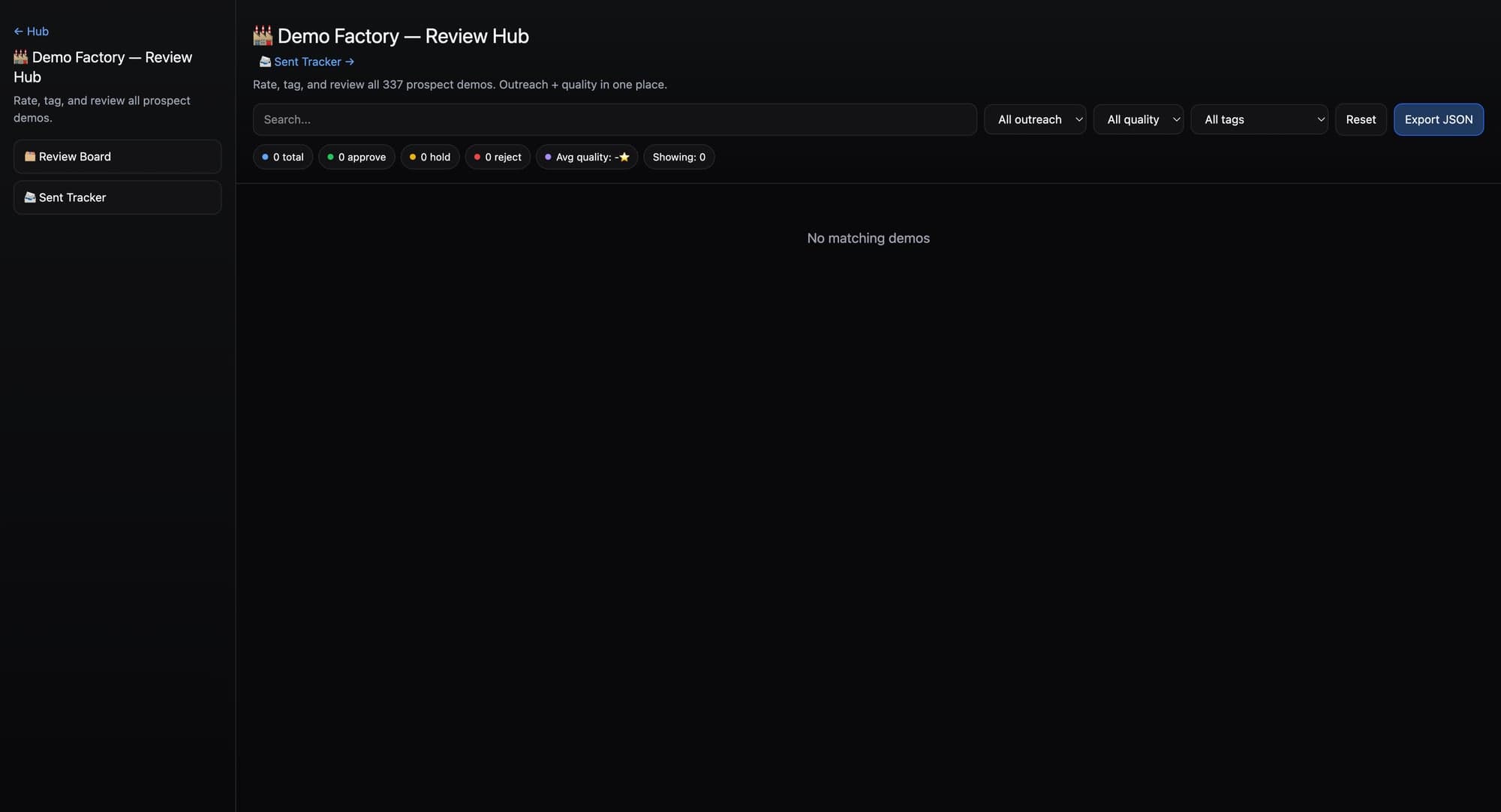Click the tray icon beside Sent Tracker link

click(265, 62)
